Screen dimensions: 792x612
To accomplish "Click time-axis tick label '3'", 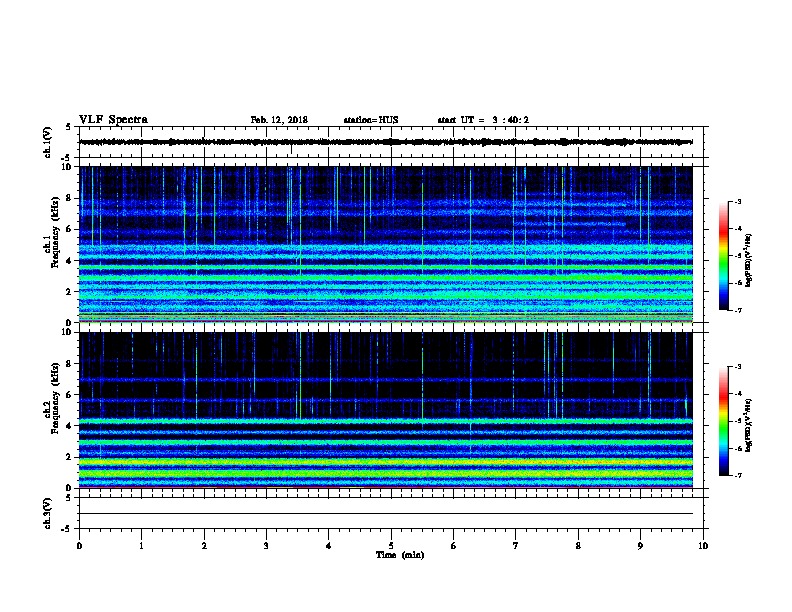I will [266, 546].
